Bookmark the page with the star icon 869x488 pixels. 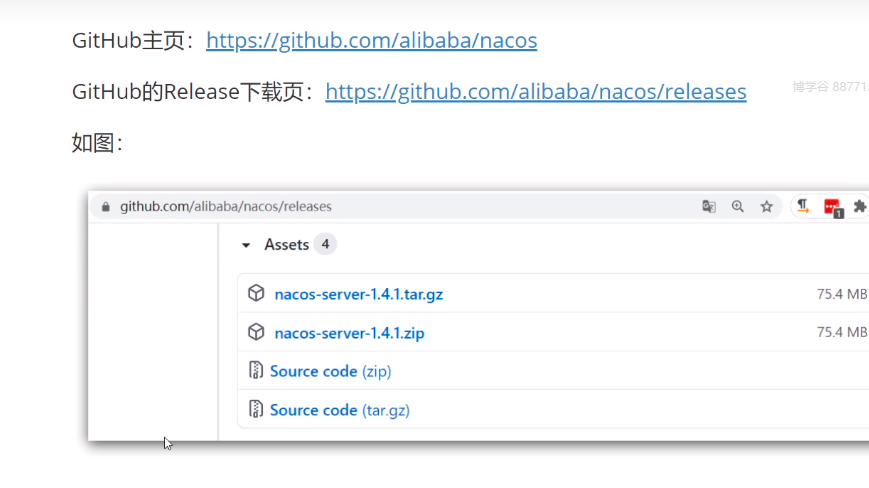(x=766, y=207)
